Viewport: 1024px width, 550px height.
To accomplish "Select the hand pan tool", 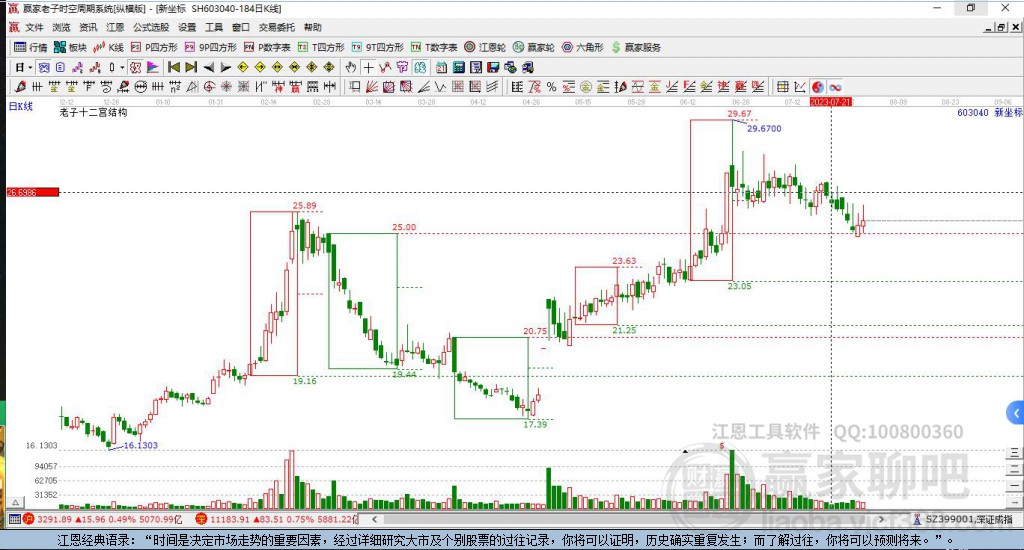I will point(351,67).
